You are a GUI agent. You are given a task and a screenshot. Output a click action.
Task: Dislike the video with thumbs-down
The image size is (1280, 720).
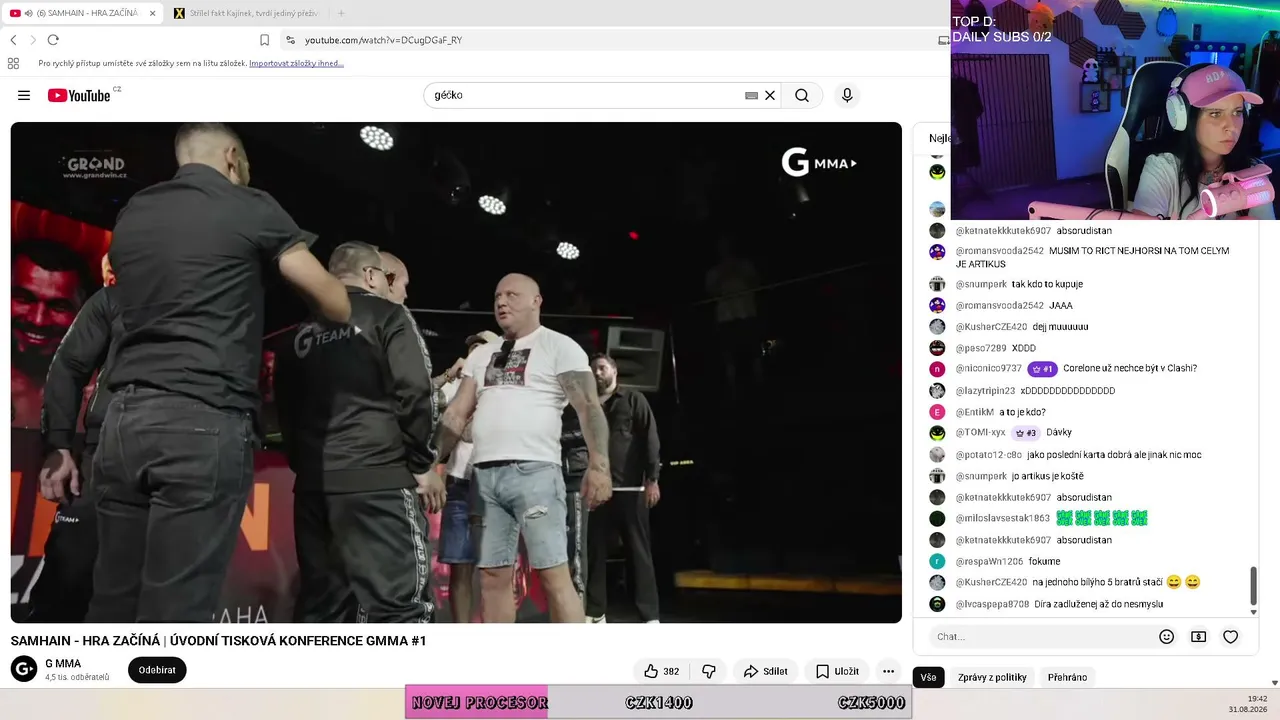709,671
